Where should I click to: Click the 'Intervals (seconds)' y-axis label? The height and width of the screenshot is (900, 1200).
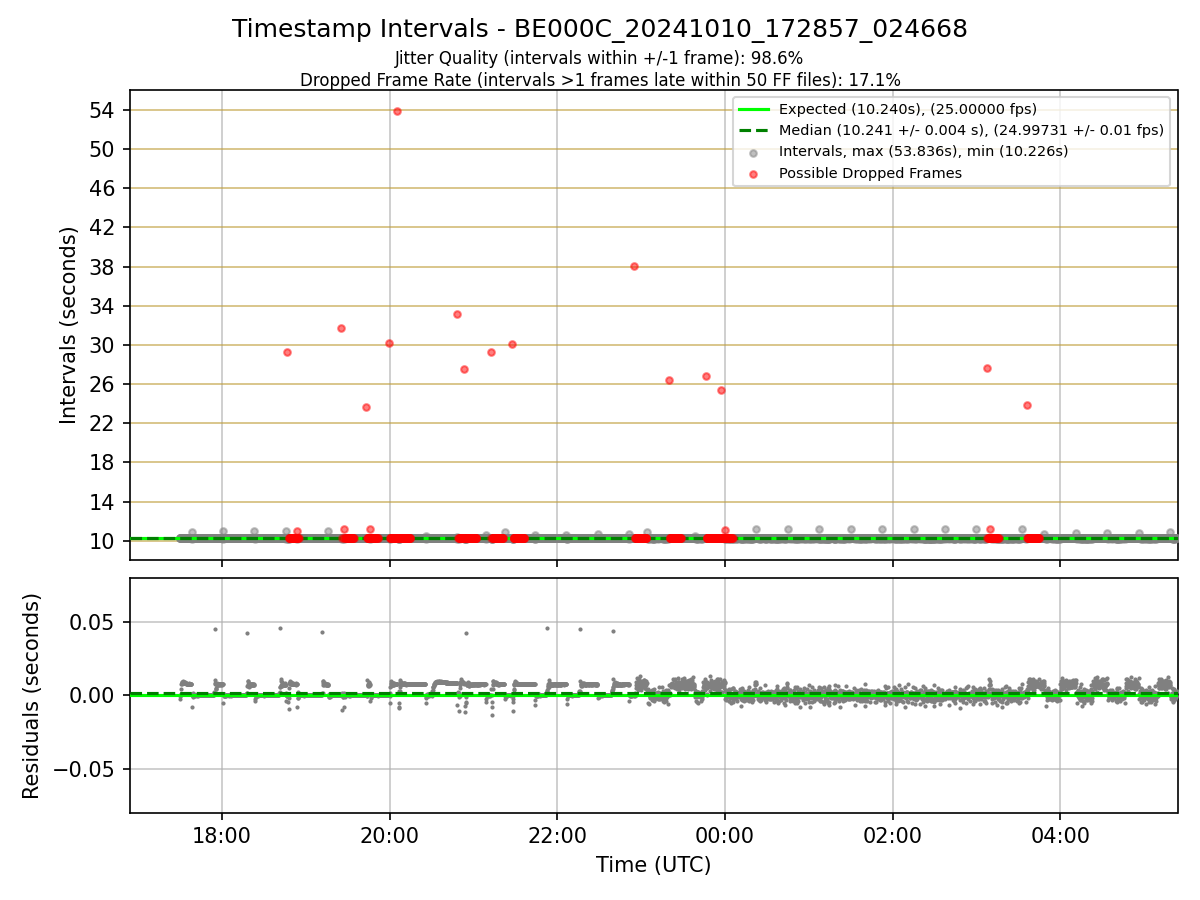coord(68,325)
